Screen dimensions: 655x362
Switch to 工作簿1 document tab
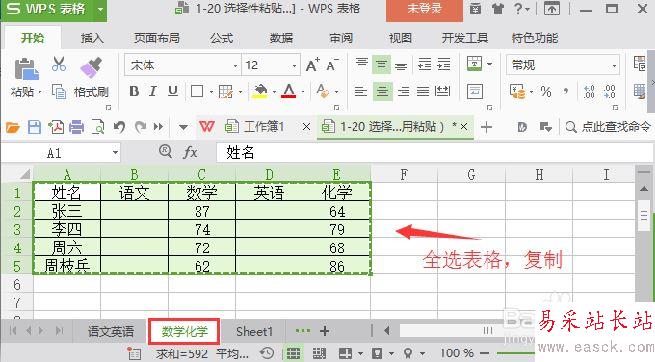264,127
